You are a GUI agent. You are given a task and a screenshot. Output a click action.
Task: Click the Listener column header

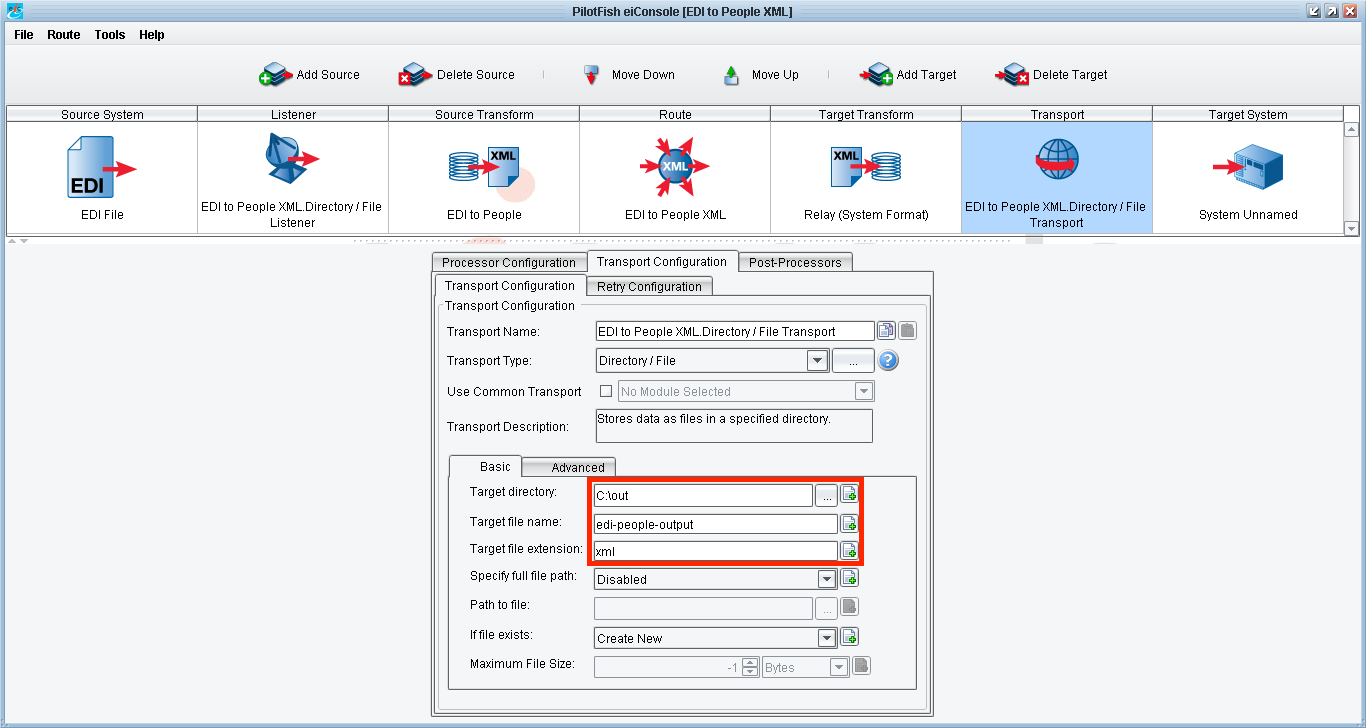pyautogui.click(x=293, y=114)
